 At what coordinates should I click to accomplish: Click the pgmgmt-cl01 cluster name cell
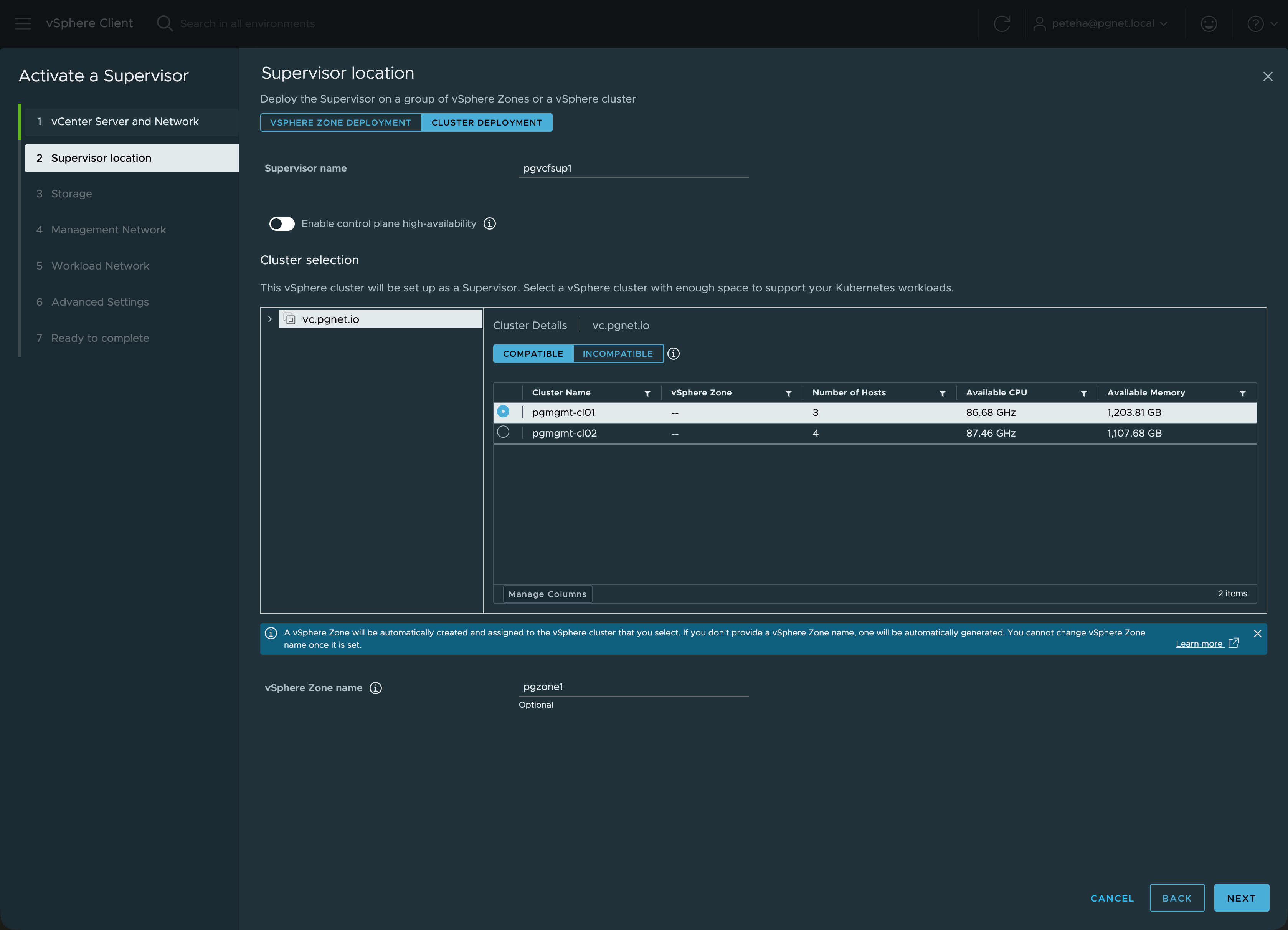(563, 412)
